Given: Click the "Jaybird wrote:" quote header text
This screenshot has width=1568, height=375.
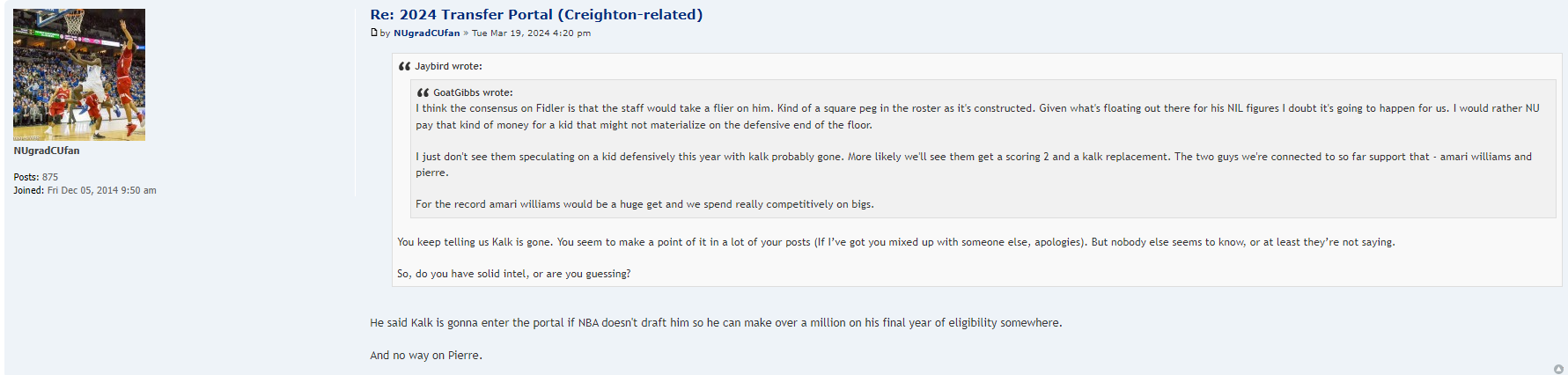Looking at the screenshot, I should click(448, 66).
